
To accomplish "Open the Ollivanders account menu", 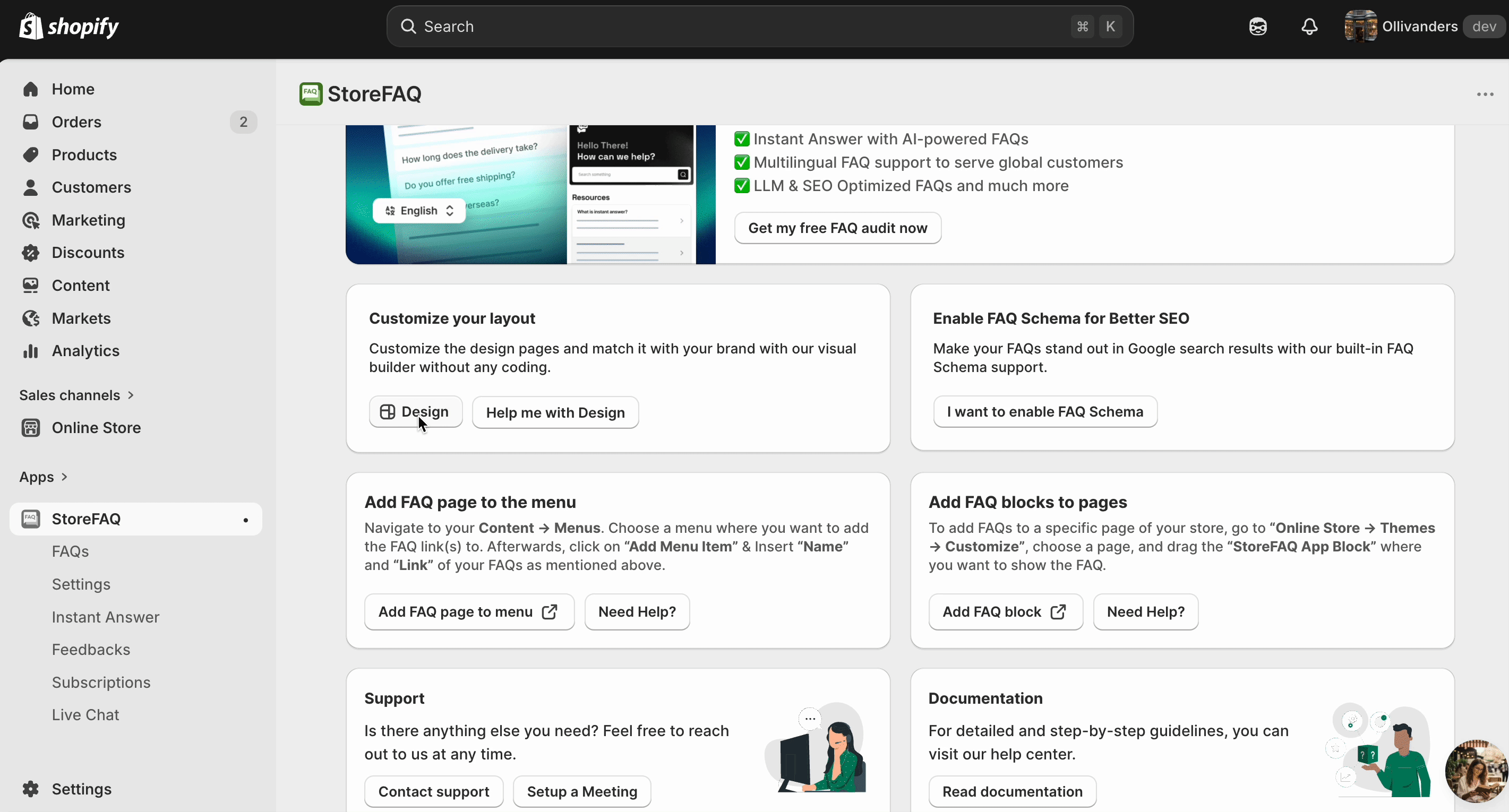I will click(x=1425, y=27).
